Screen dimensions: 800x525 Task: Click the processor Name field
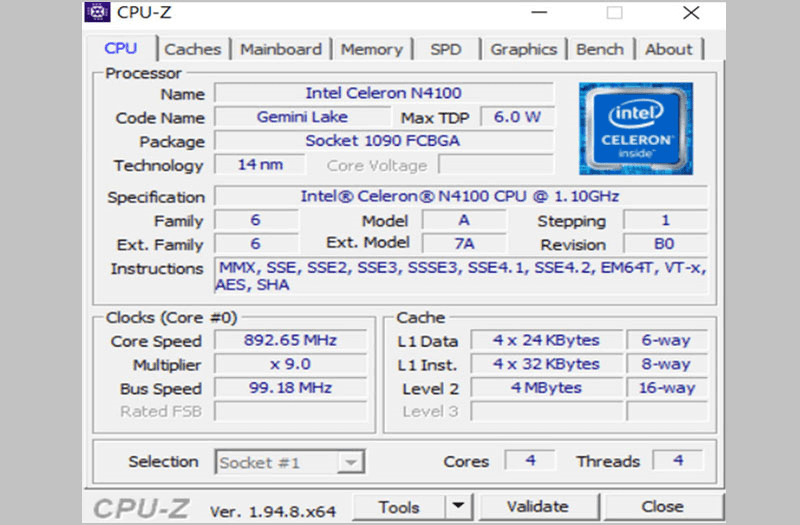point(384,93)
